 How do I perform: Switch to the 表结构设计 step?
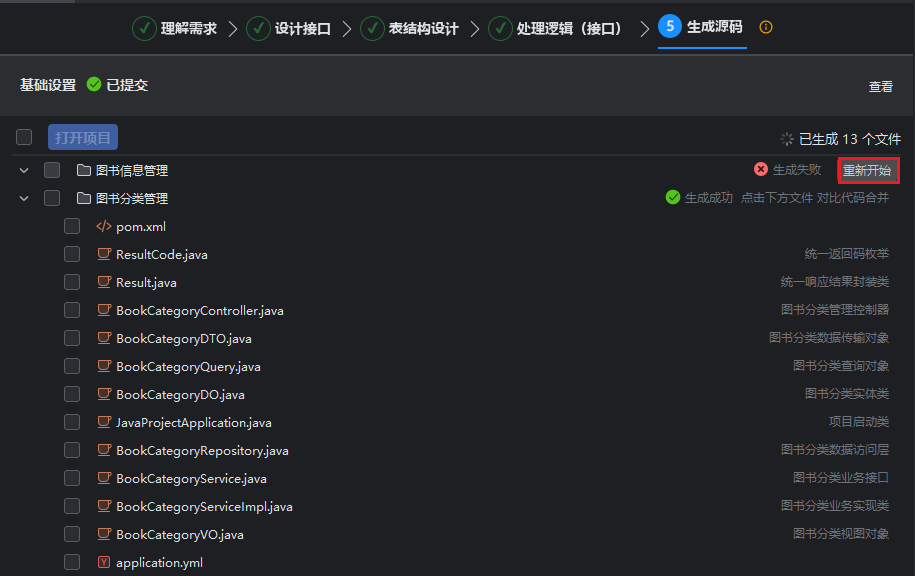coord(410,29)
